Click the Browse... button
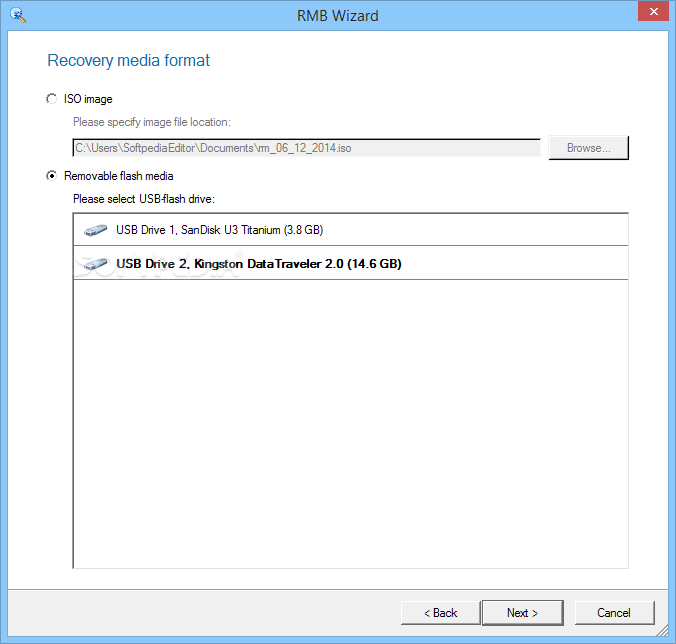Screen dimensions: 676x644 (588, 148)
